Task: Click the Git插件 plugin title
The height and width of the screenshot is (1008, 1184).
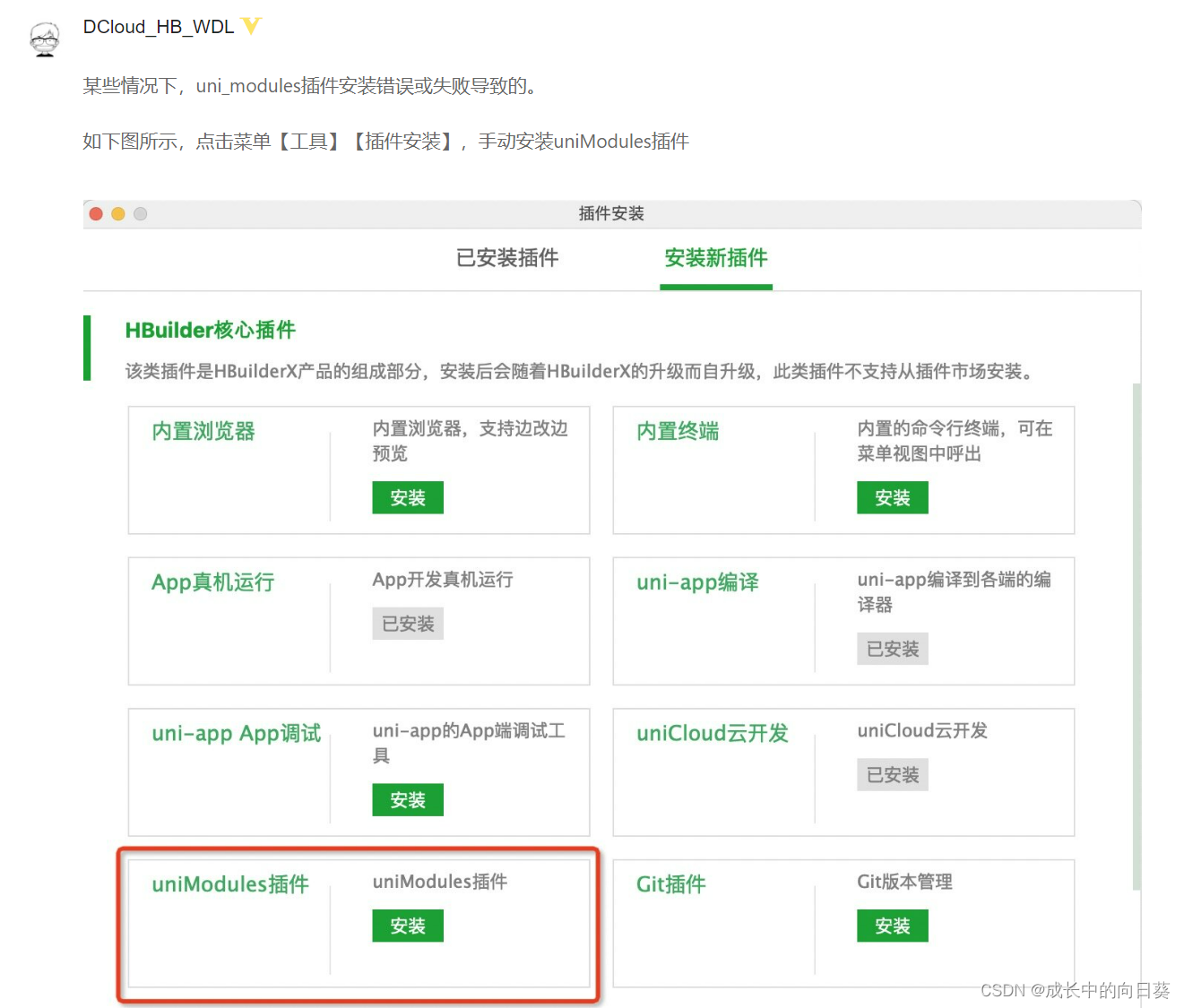Action: point(671,884)
